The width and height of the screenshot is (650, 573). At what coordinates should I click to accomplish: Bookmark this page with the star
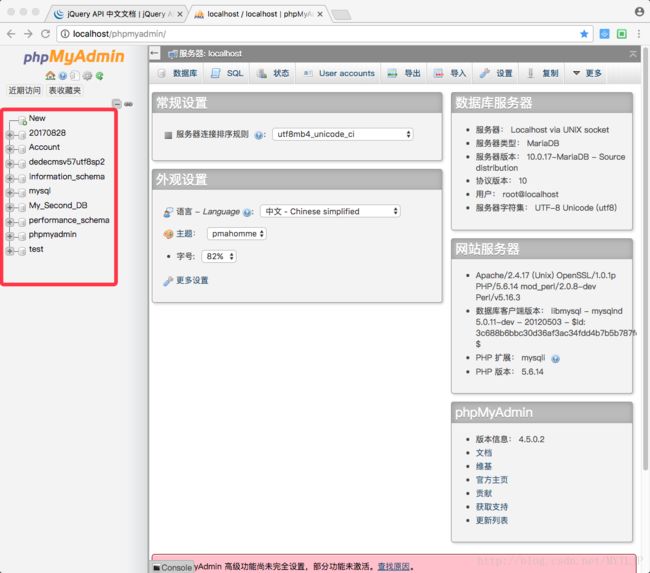tap(584, 34)
